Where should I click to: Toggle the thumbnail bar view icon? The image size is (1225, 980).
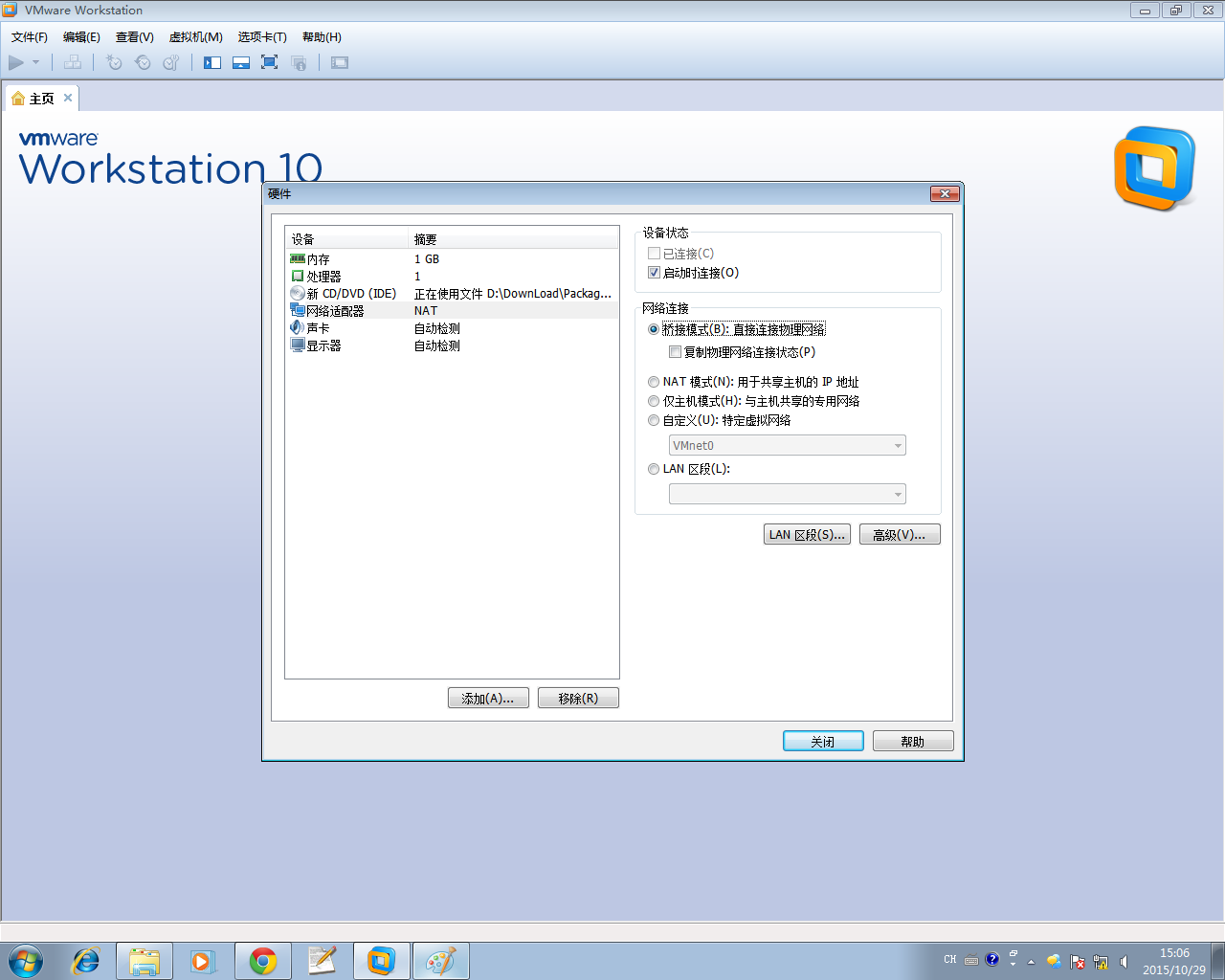pos(241,62)
